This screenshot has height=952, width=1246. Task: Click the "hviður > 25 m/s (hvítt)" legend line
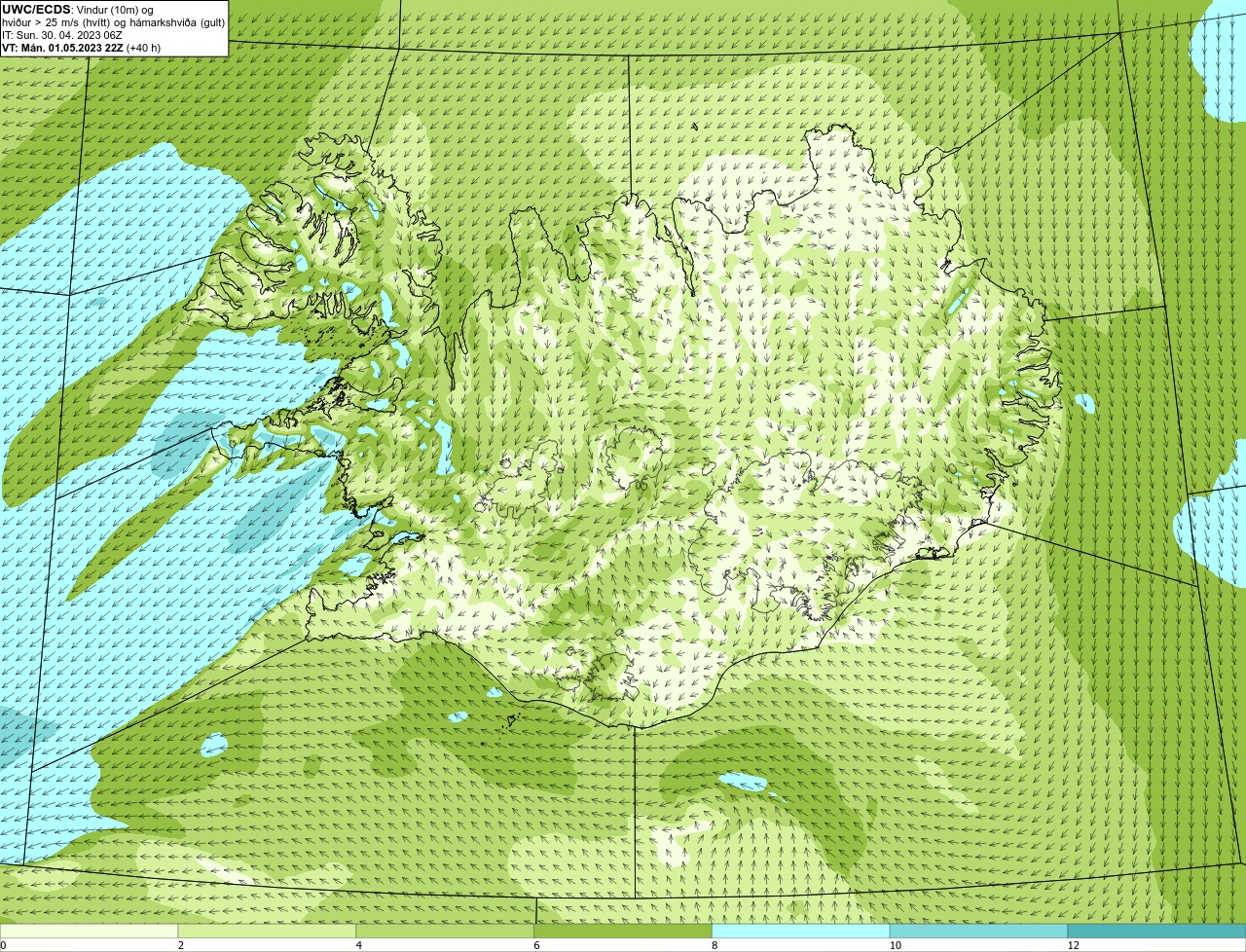[x=114, y=22]
